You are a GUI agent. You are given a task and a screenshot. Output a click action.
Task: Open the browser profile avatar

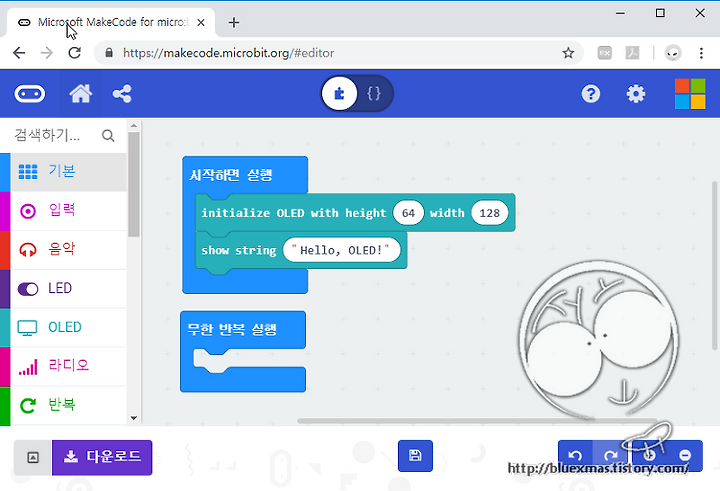673,53
